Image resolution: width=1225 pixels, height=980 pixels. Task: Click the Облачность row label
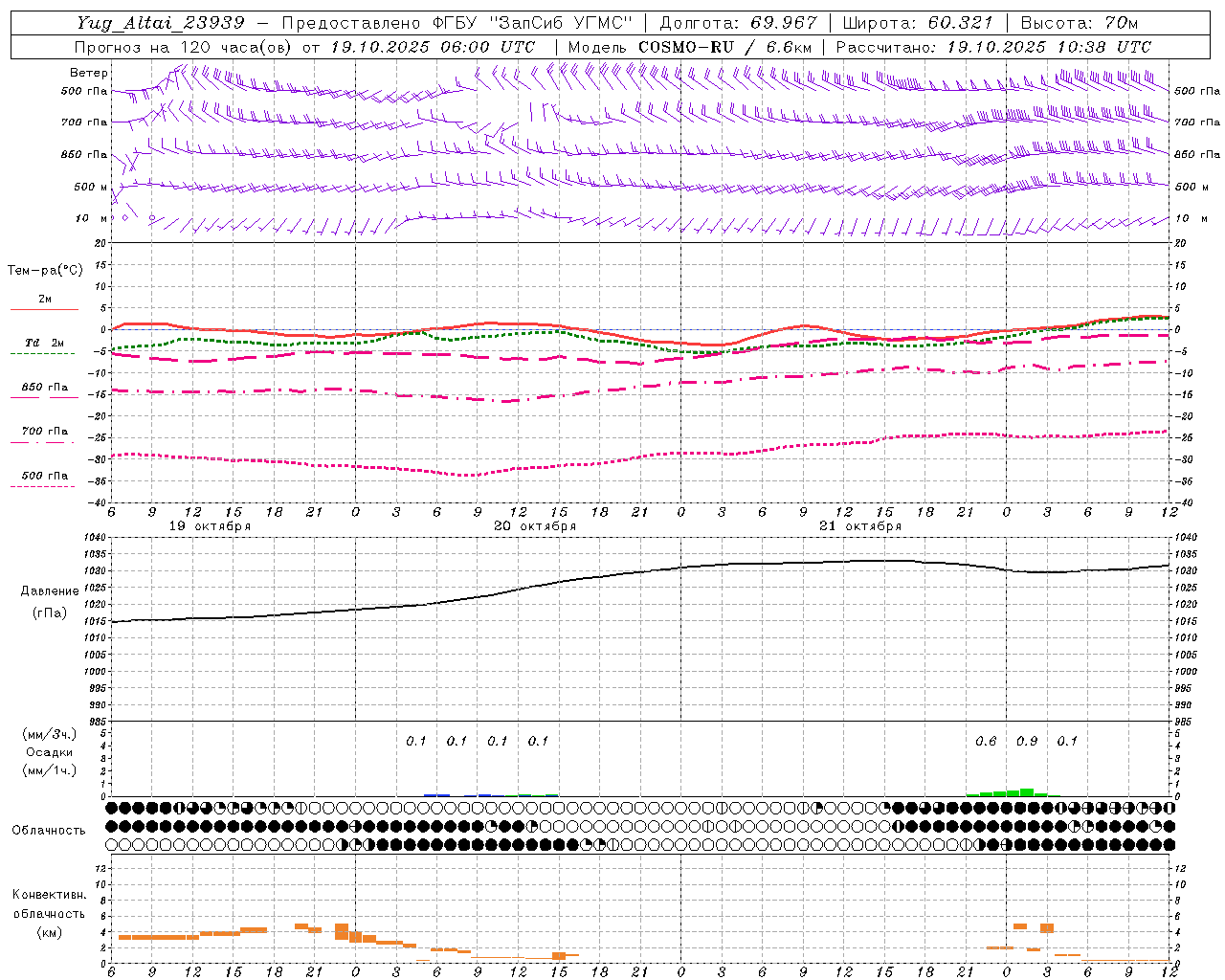(x=49, y=830)
